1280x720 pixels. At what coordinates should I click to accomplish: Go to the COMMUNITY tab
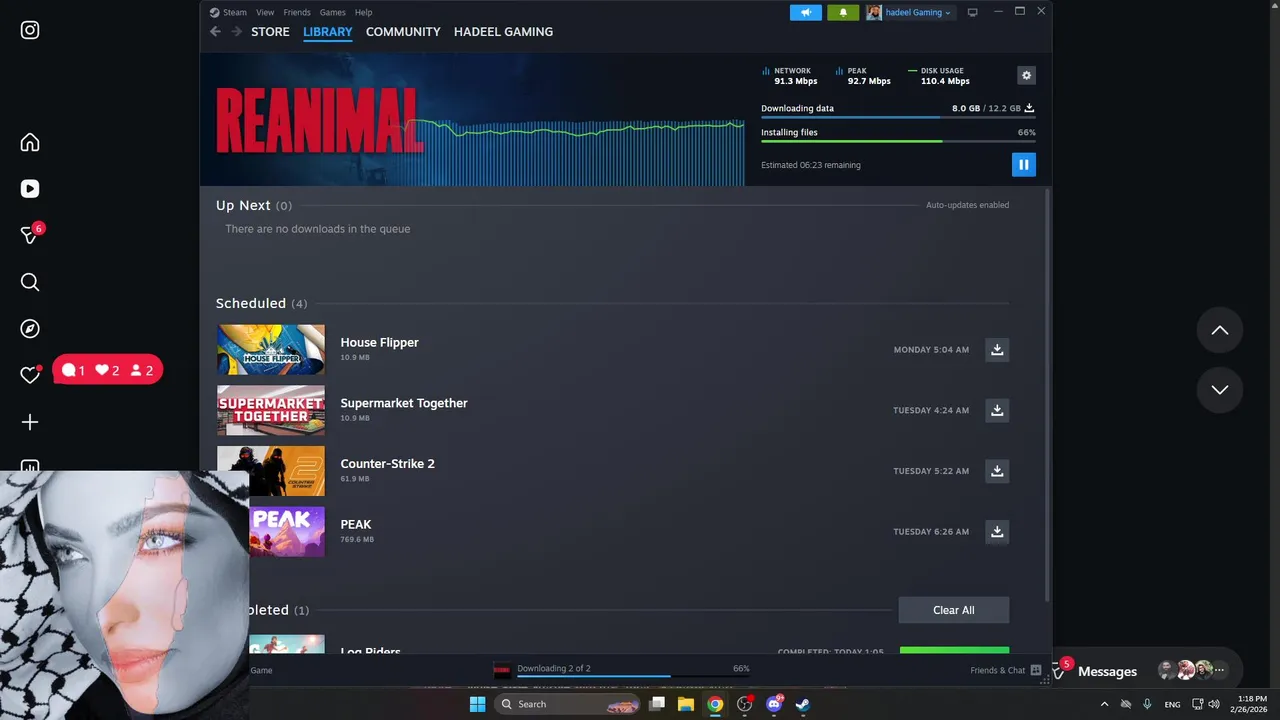(403, 32)
